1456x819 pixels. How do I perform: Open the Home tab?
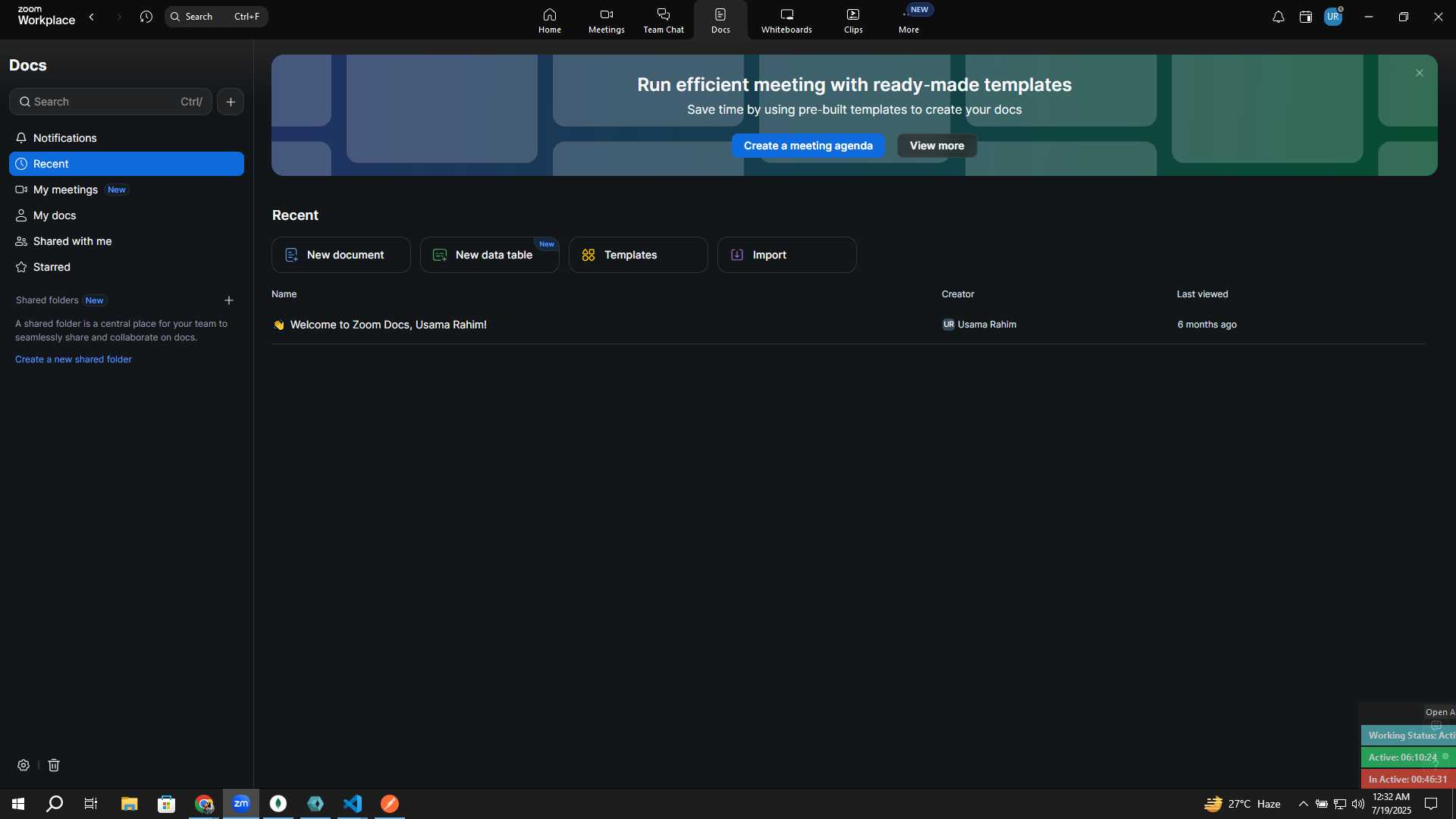click(x=550, y=20)
